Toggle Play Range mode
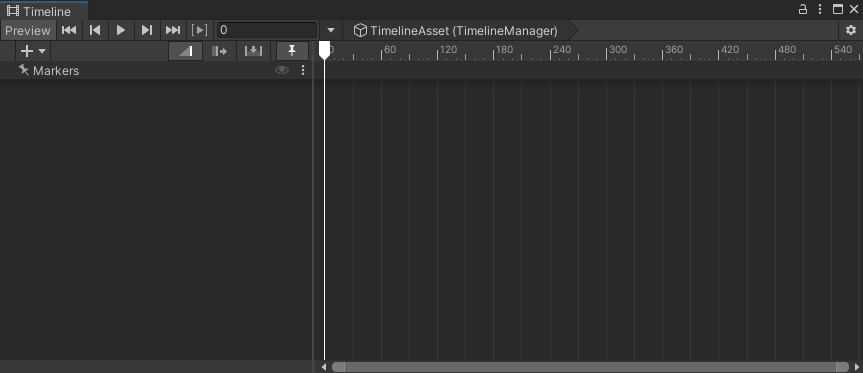This screenshot has width=863, height=373. coord(199,30)
